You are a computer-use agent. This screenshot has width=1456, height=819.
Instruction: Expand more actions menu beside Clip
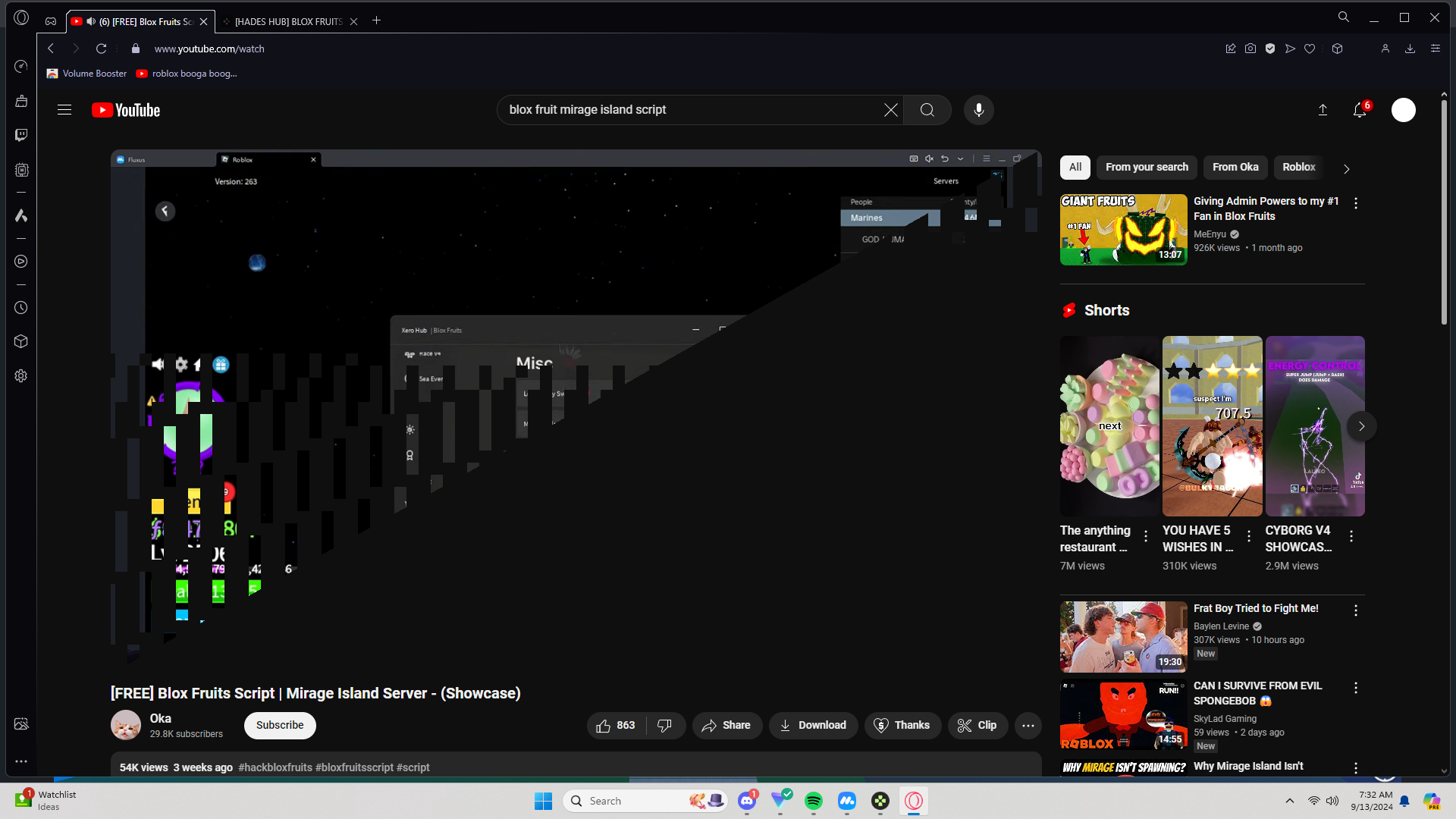pyautogui.click(x=1028, y=726)
